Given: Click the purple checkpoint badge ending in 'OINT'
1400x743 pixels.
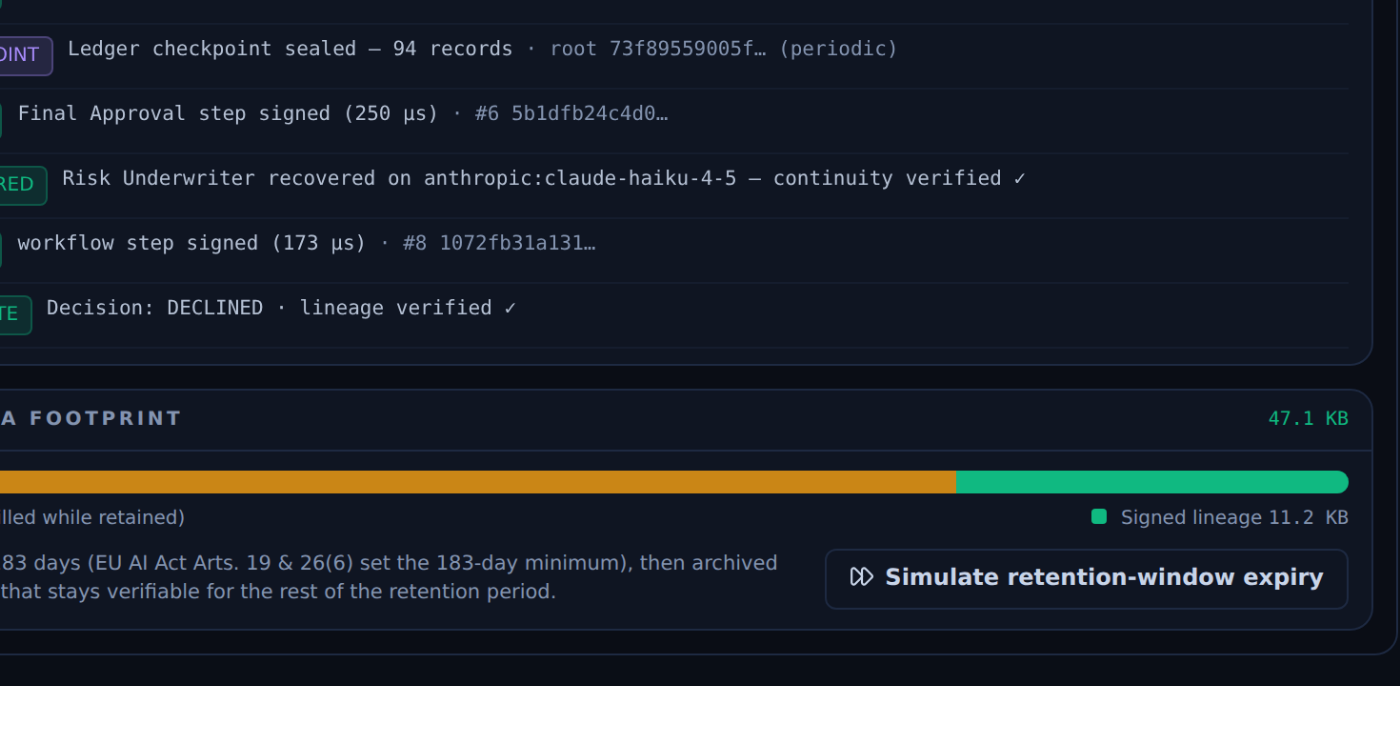Looking at the screenshot, I should [25, 55].
